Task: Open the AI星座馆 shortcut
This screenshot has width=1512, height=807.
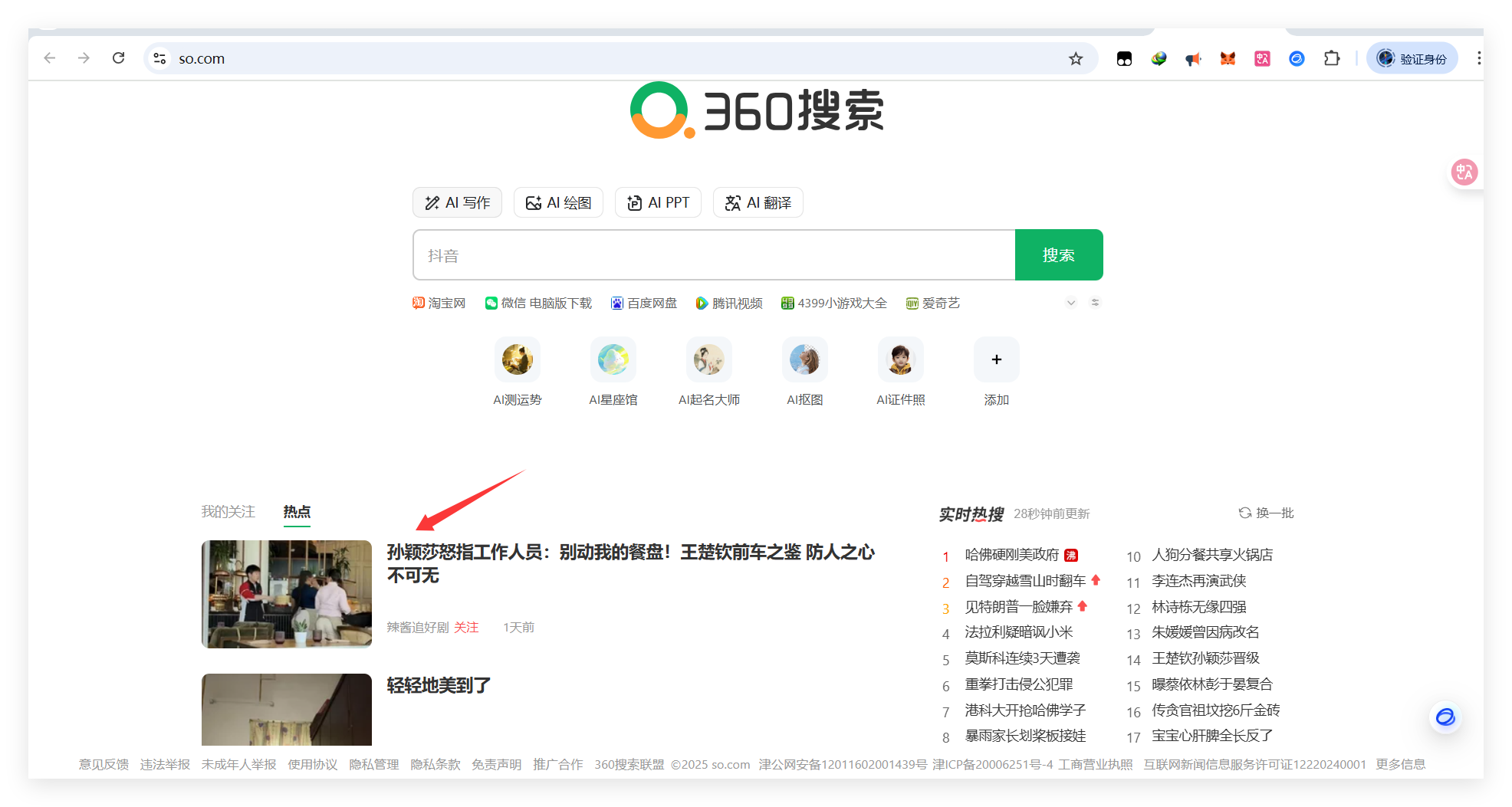Action: (613, 372)
